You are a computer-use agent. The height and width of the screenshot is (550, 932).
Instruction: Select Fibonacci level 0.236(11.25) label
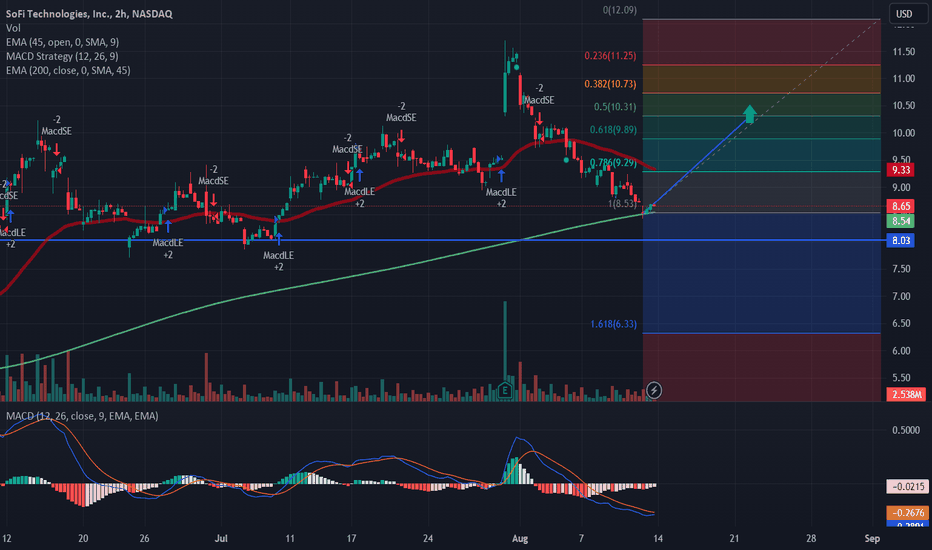610,55
